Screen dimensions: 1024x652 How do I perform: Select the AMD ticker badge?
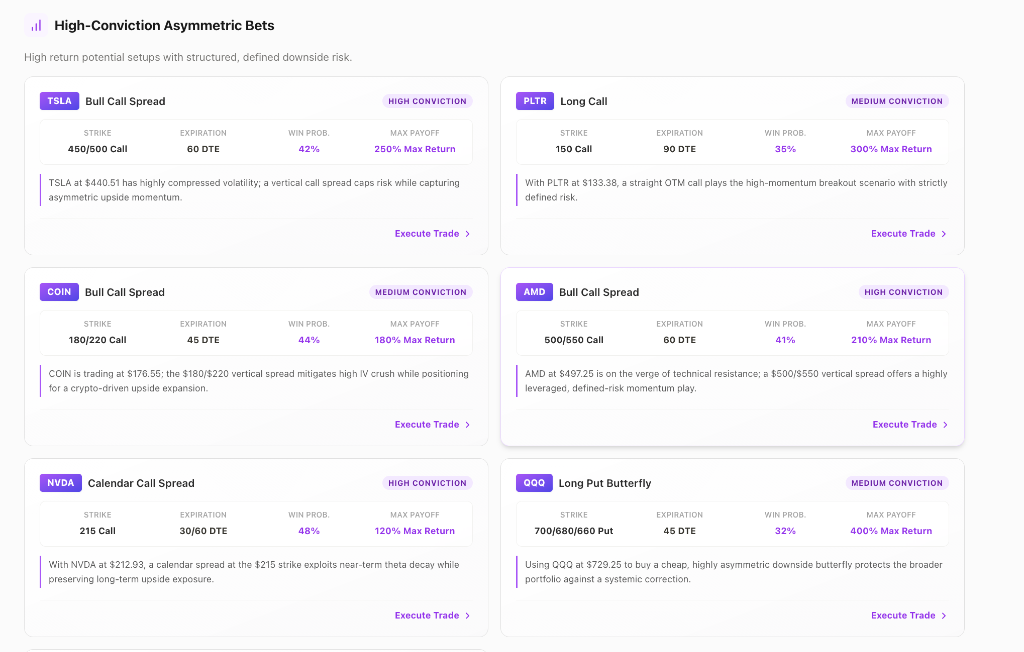coord(534,292)
